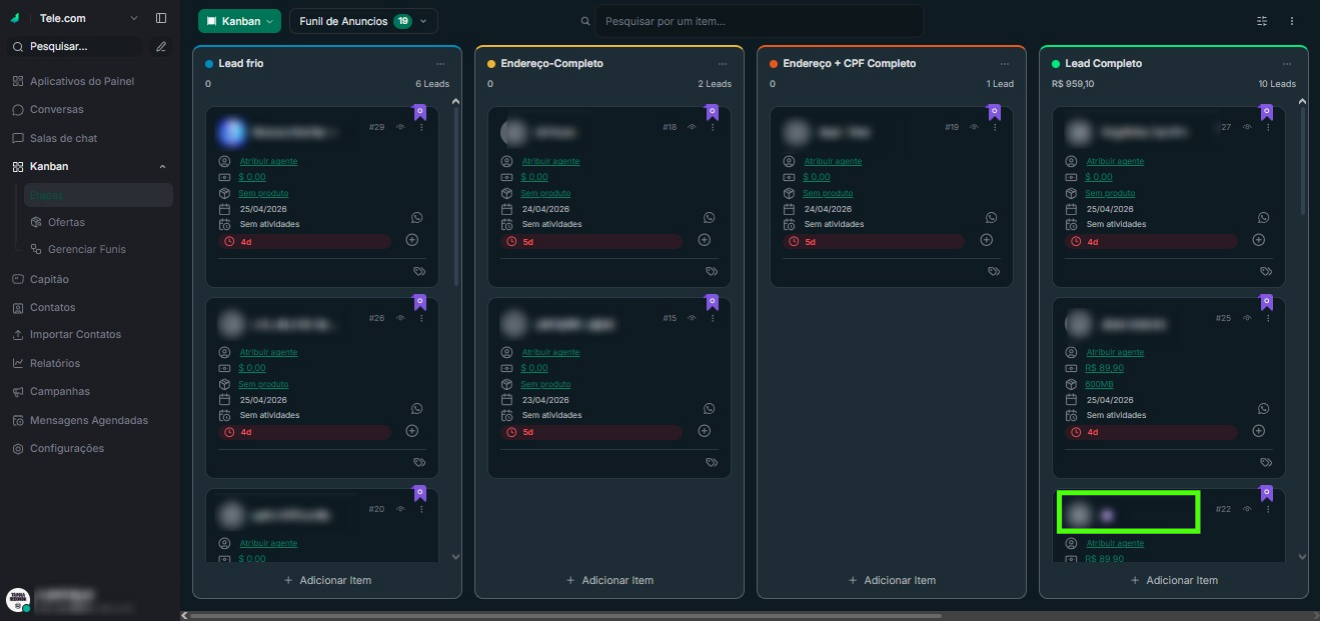Viewport: 1320px width, 621px height.
Task: Toggle the sidebar collapse icon next to Tele.com
Action: pyautogui.click(x=160, y=17)
